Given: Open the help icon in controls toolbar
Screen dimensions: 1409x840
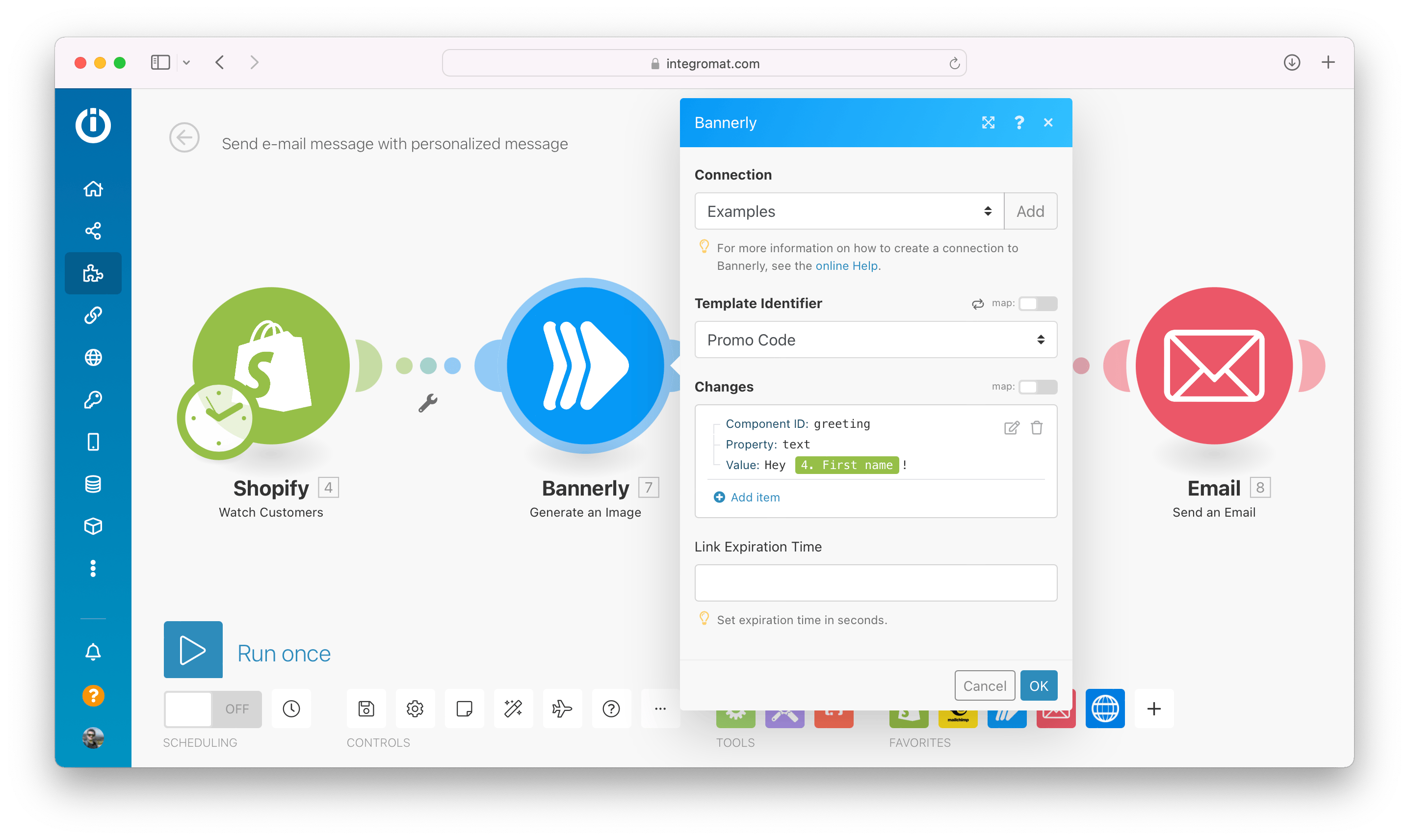Looking at the screenshot, I should tap(611, 708).
